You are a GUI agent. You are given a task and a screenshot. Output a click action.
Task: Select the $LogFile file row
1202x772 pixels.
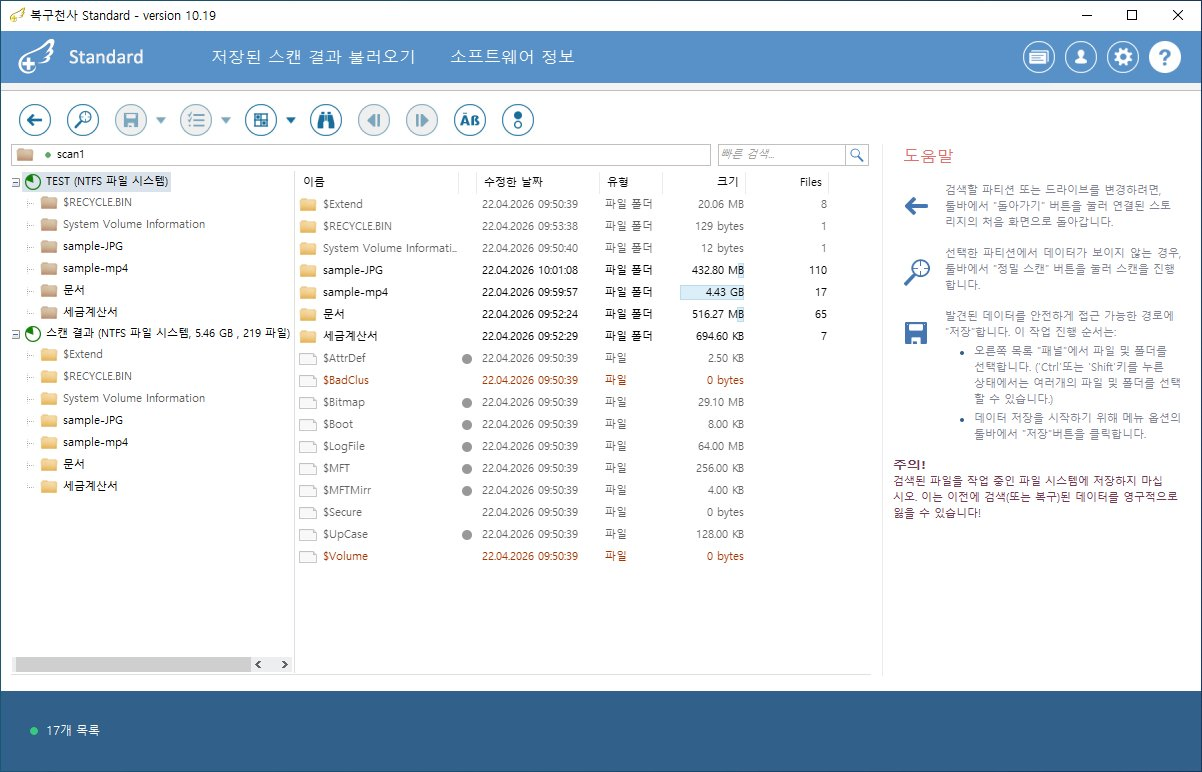(x=565, y=446)
